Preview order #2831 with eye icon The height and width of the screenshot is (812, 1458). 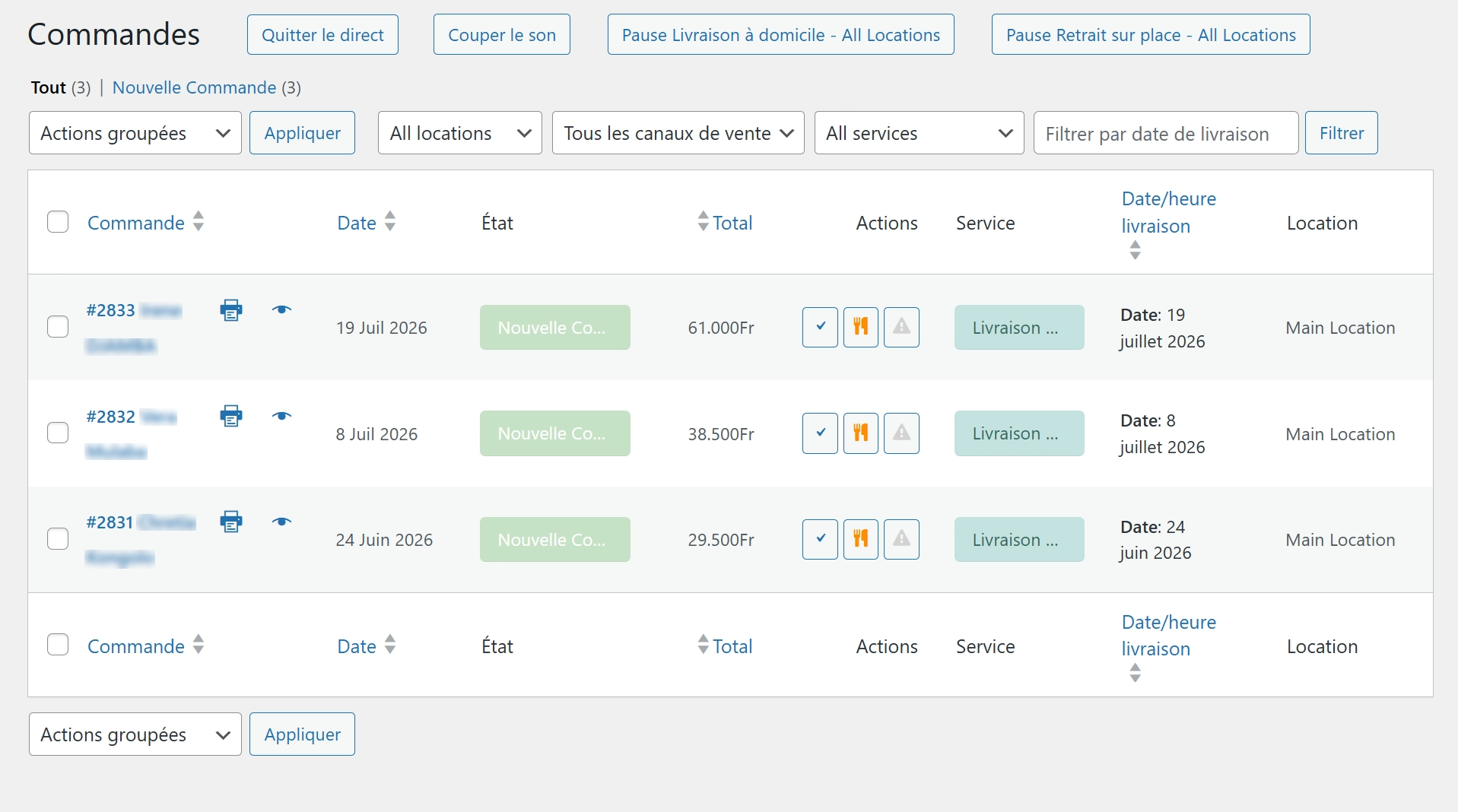pyautogui.click(x=281, y=522)
